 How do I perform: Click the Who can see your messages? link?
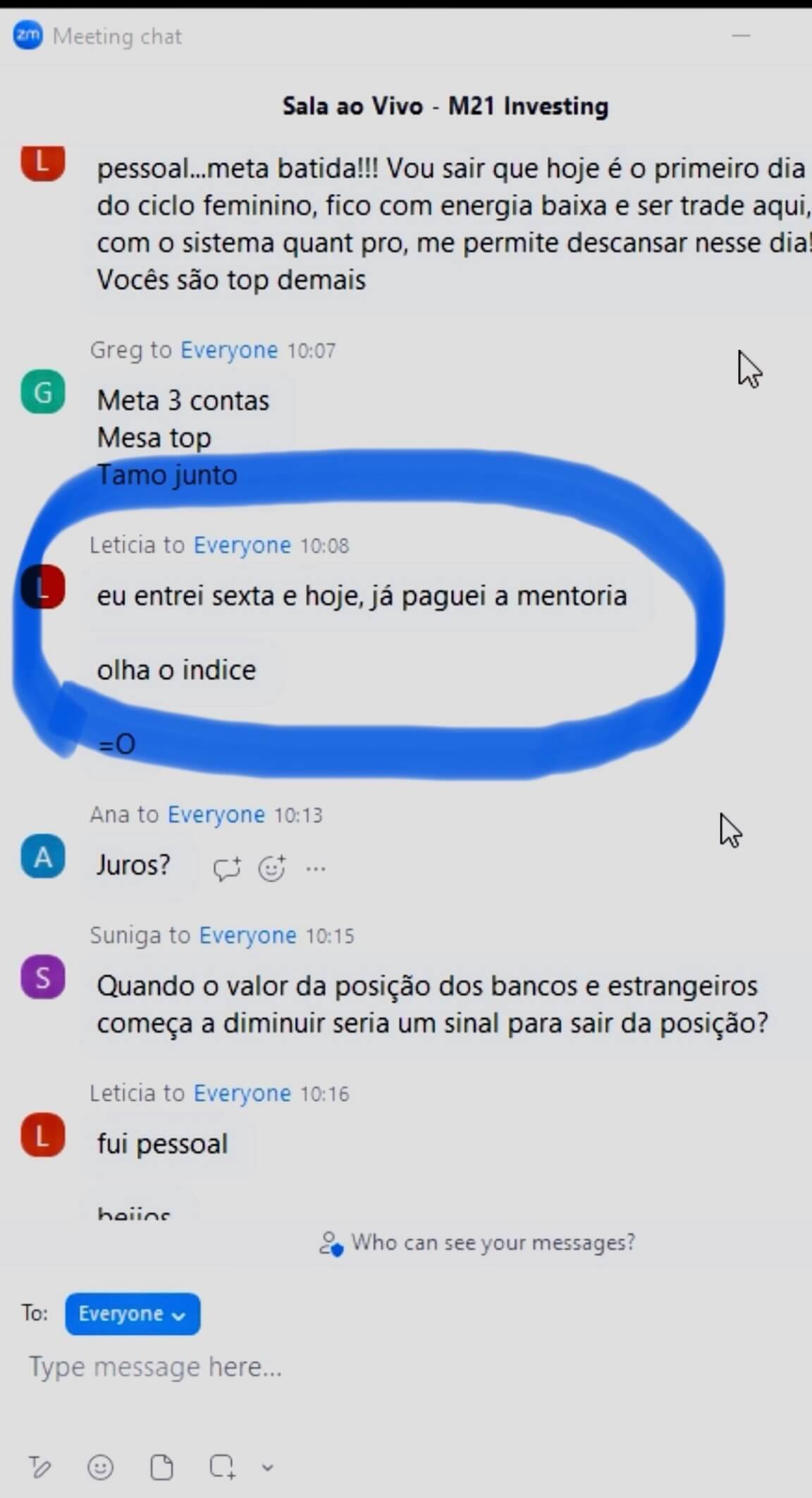point(477,1243)
